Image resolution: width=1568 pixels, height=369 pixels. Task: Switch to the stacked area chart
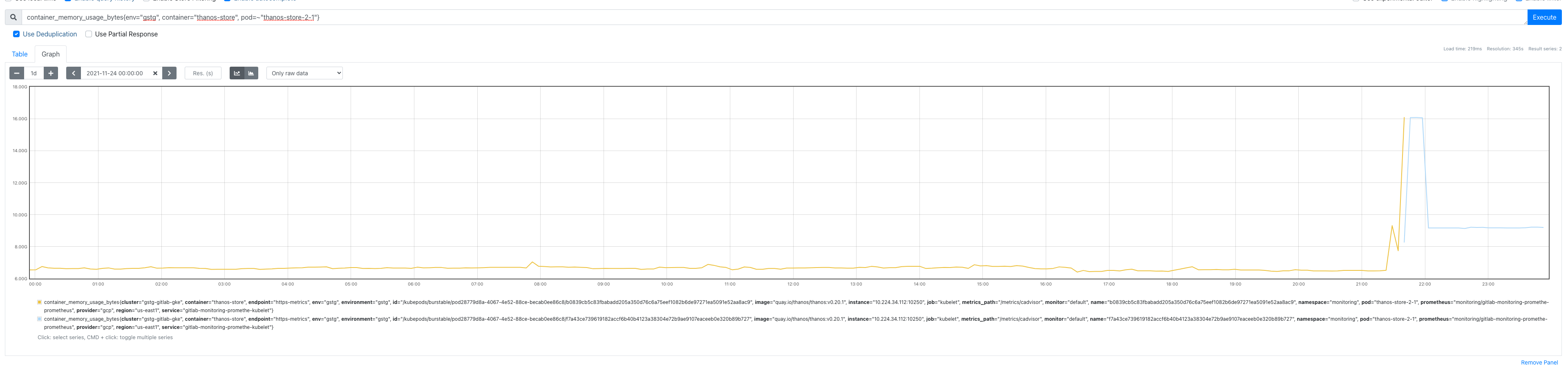click(251, 73)
